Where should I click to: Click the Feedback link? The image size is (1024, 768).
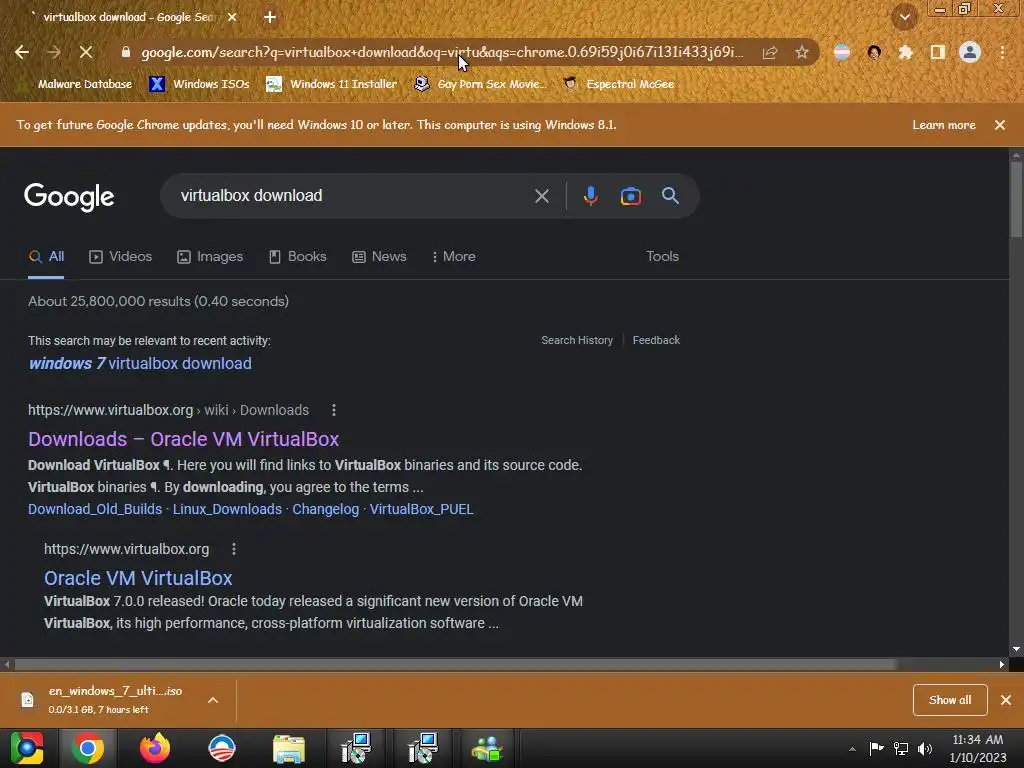[656, 340]
